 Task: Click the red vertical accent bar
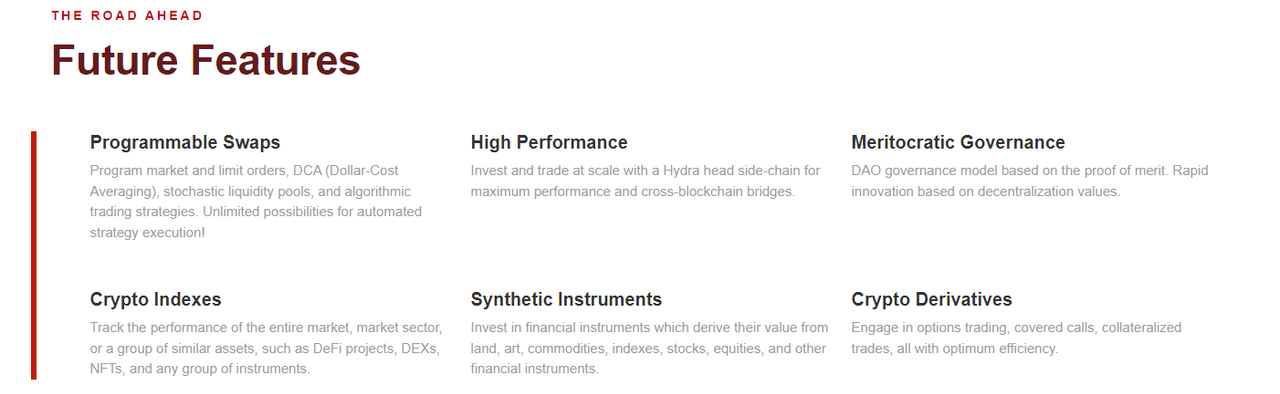tap(33, 255)
